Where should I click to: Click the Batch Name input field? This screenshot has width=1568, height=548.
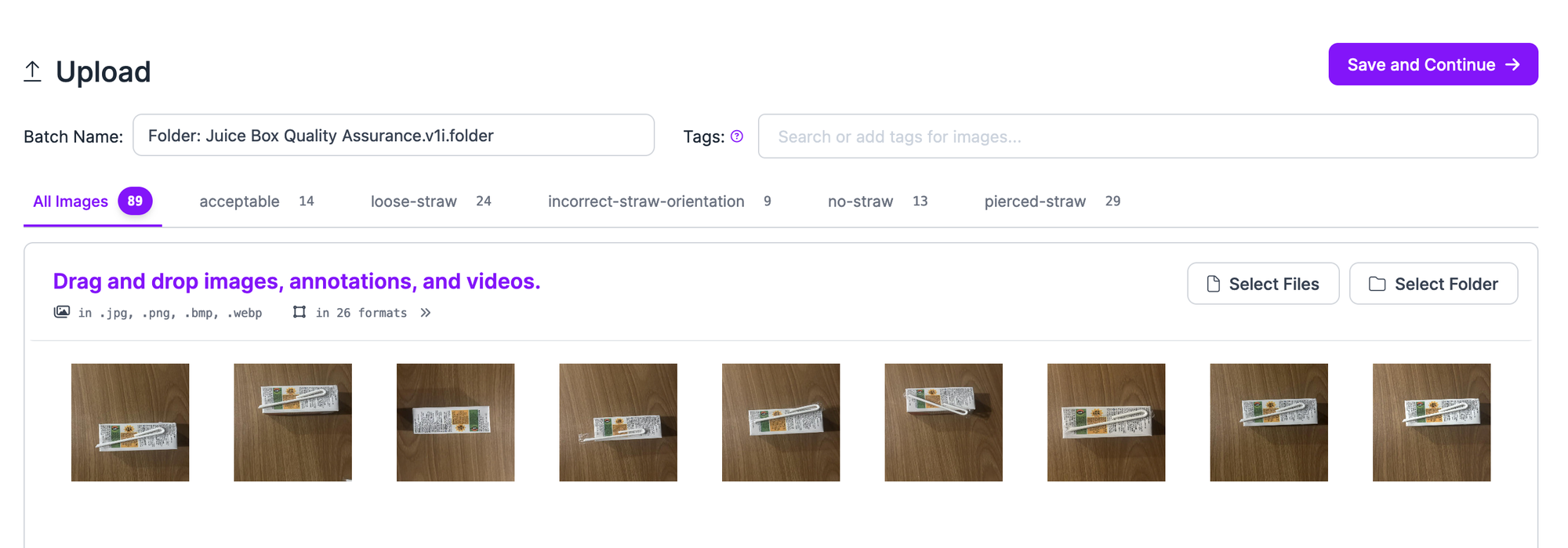[x=394, y=135]
